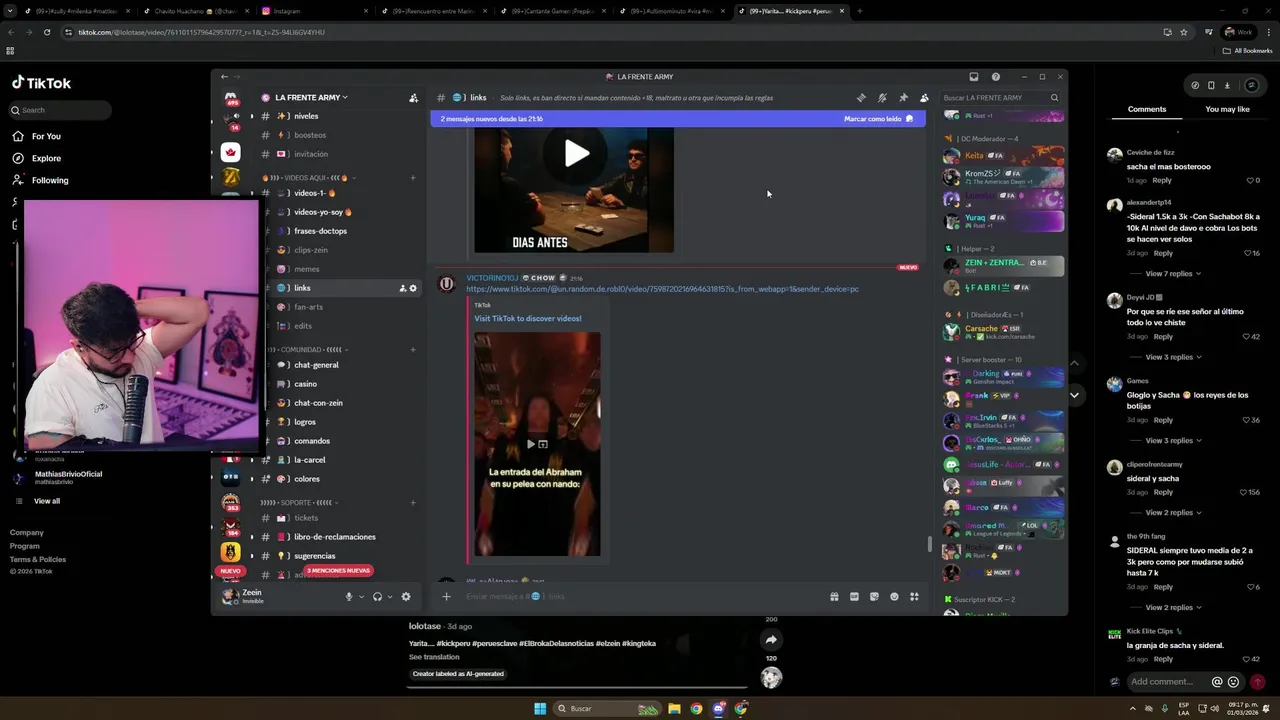Toggle notification settings bell in Discord header

coord(882,98)
